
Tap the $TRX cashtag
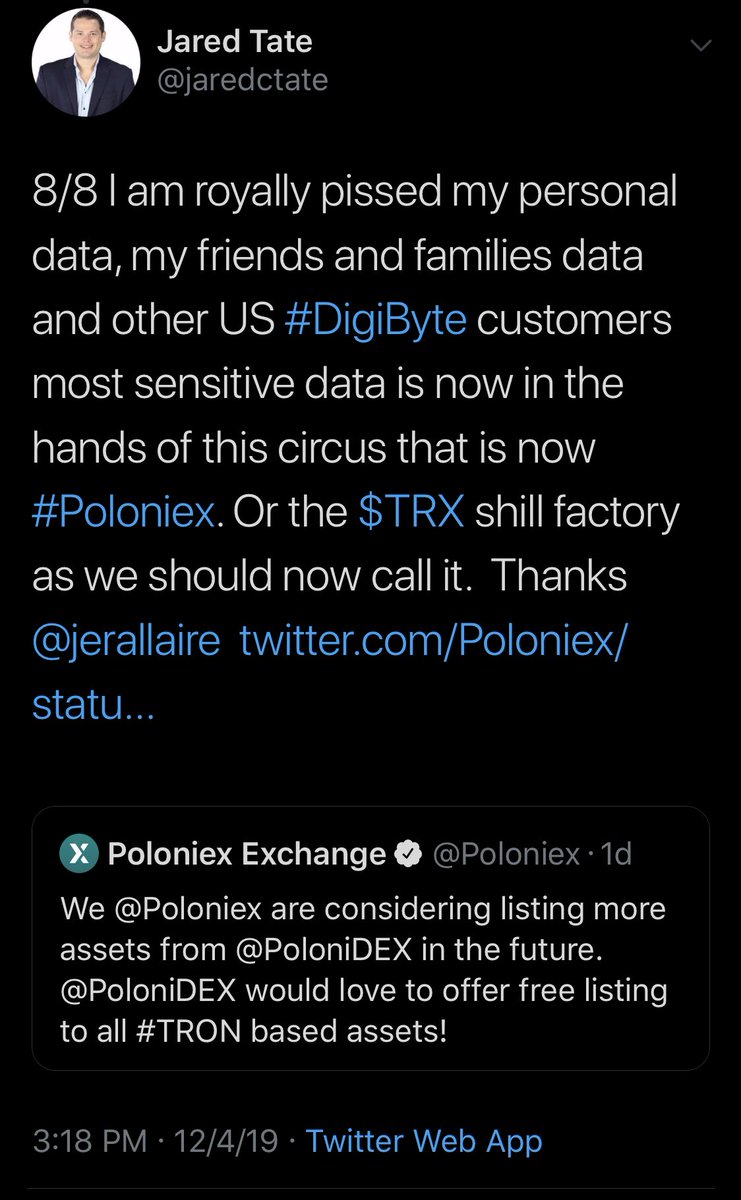411,511
